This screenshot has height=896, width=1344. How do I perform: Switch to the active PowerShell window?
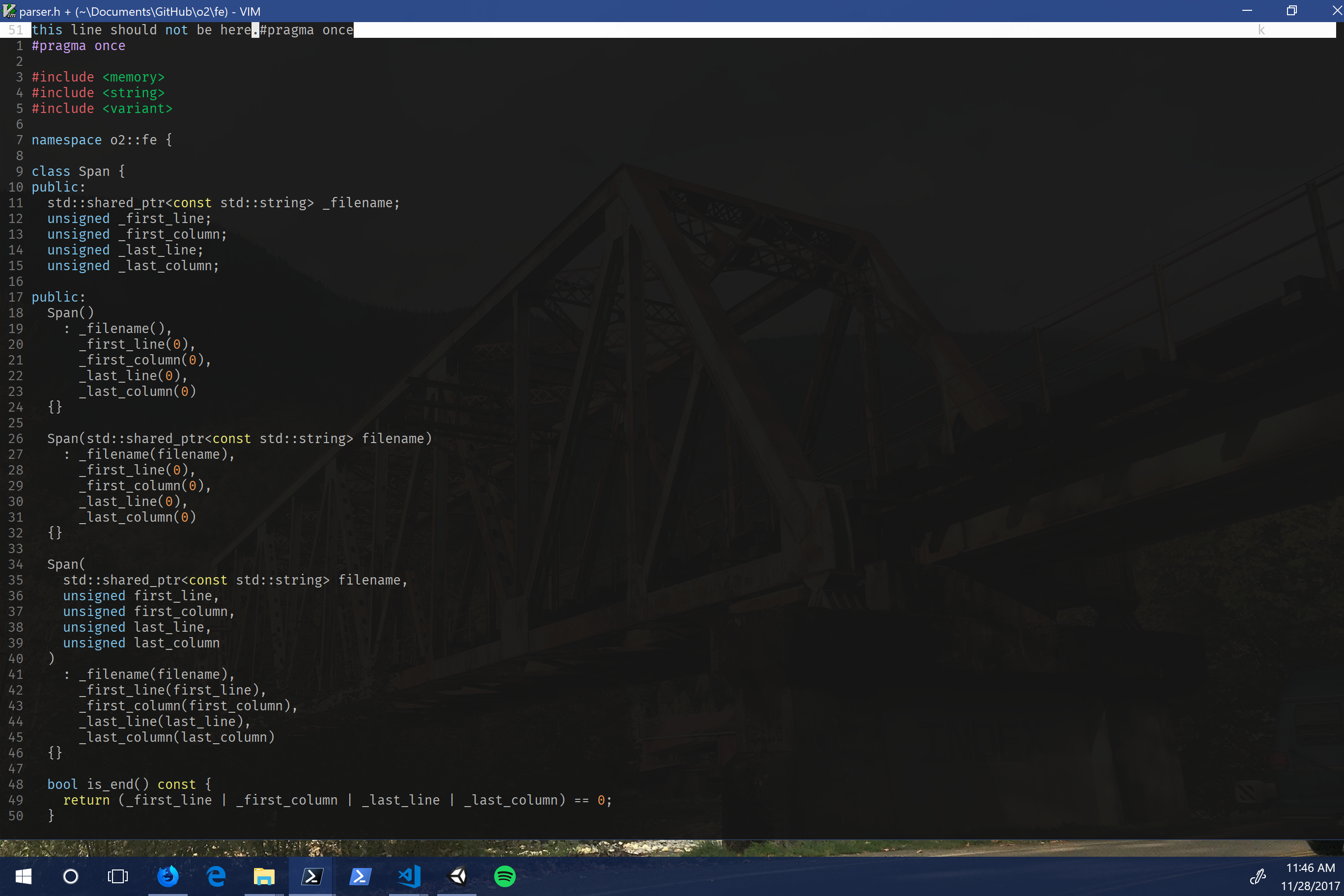(x=312, y=876)
